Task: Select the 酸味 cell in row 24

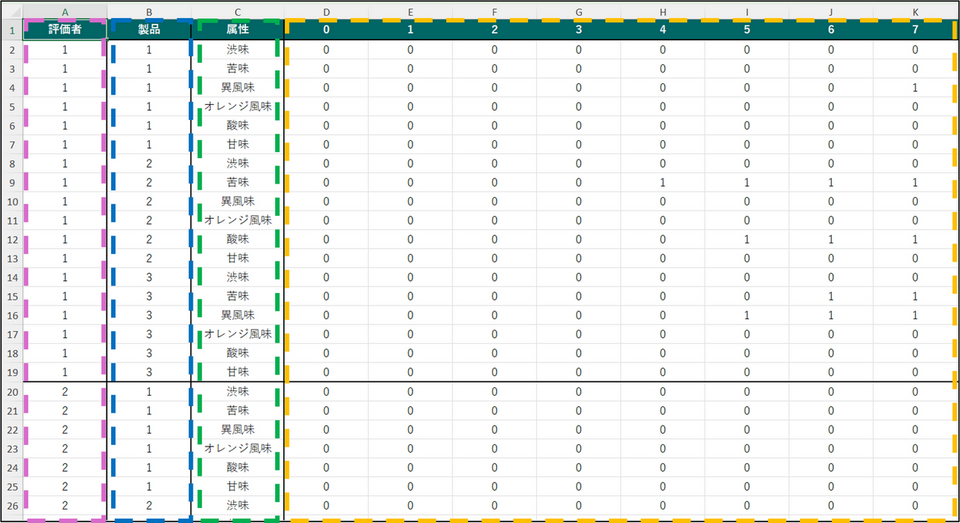Action: (238, 468)
